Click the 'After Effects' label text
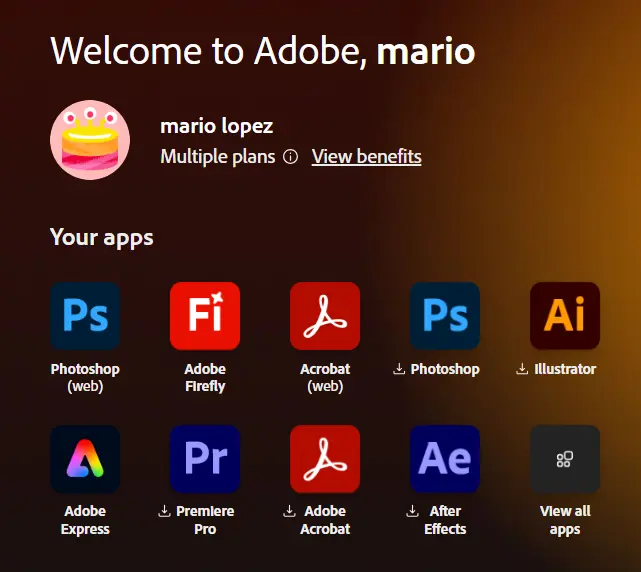 [x=445, y=520]
